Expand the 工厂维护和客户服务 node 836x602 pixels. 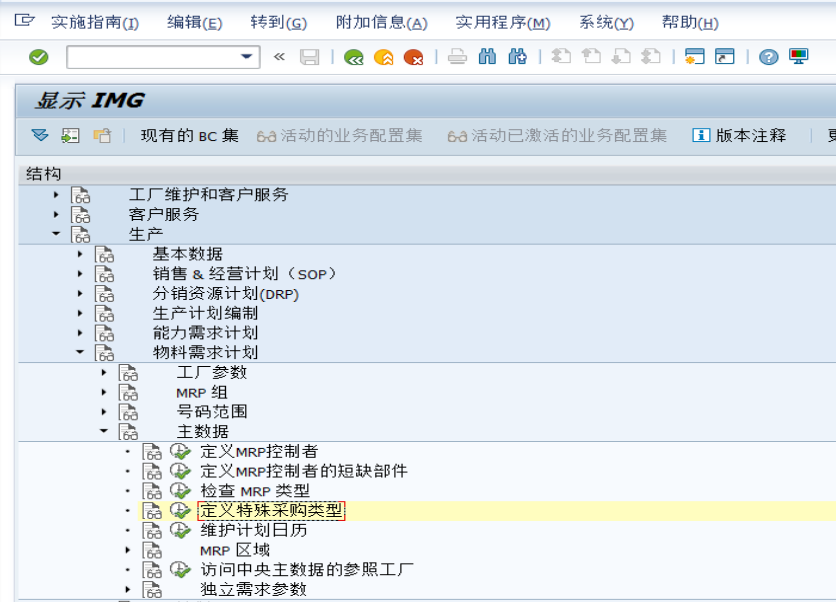[56, 195]
